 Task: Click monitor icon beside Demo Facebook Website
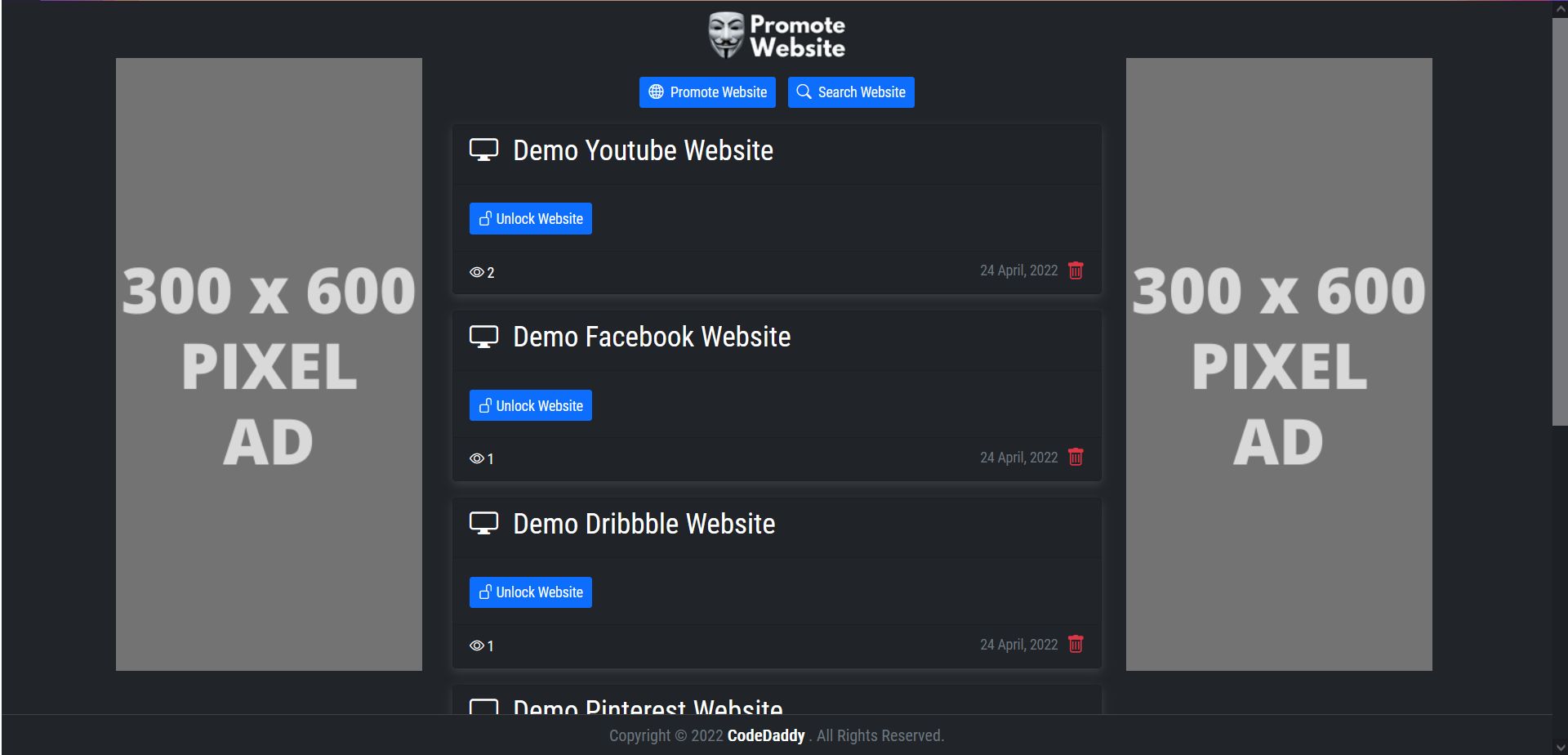[483, 337]
